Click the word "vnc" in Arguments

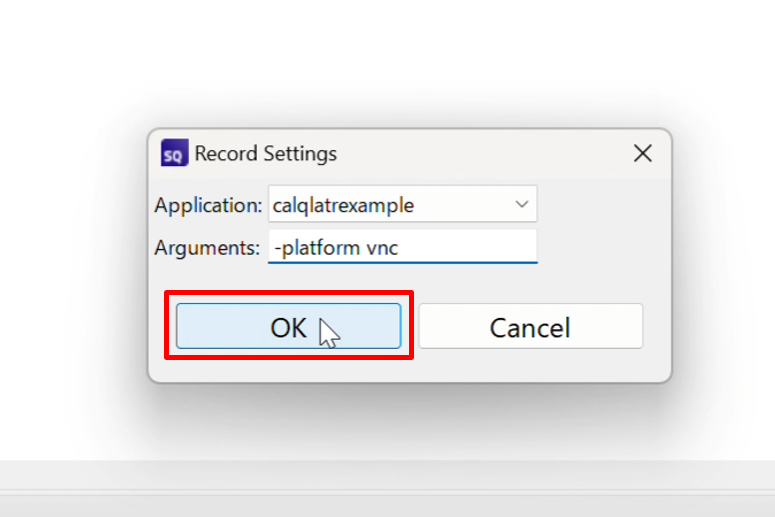(382, 248)
